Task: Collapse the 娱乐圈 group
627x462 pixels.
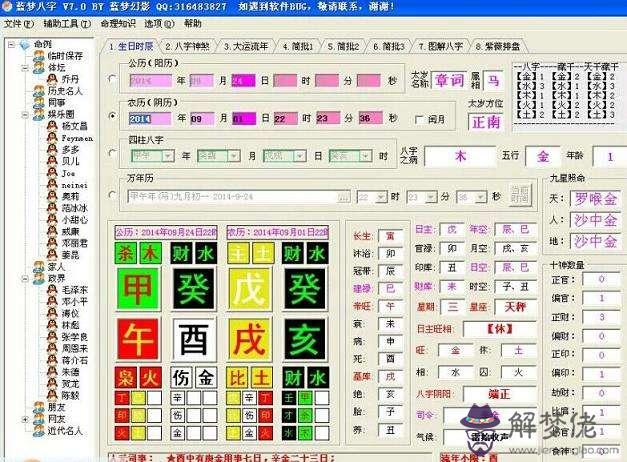Action: [x=25, y=114]
